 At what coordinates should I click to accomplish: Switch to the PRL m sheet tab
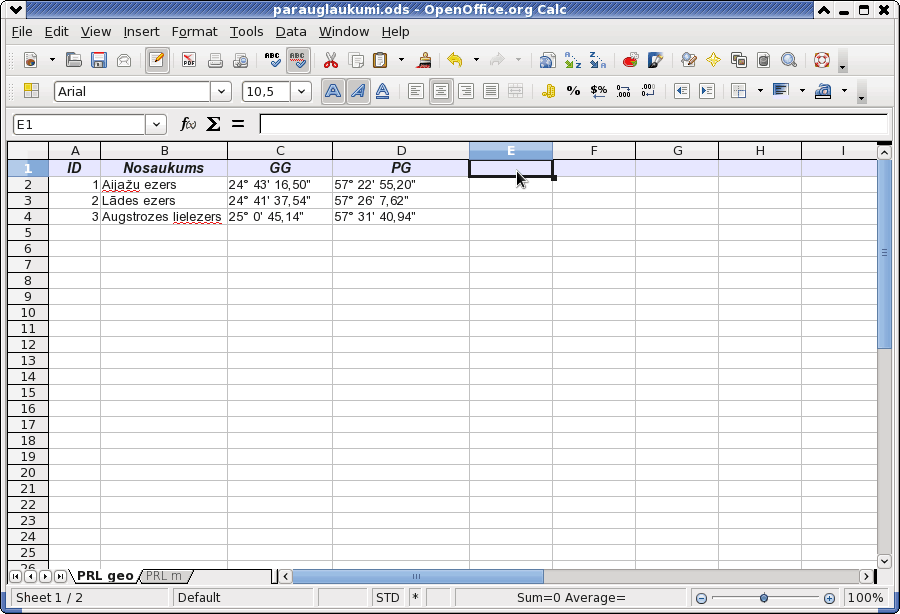164,576
